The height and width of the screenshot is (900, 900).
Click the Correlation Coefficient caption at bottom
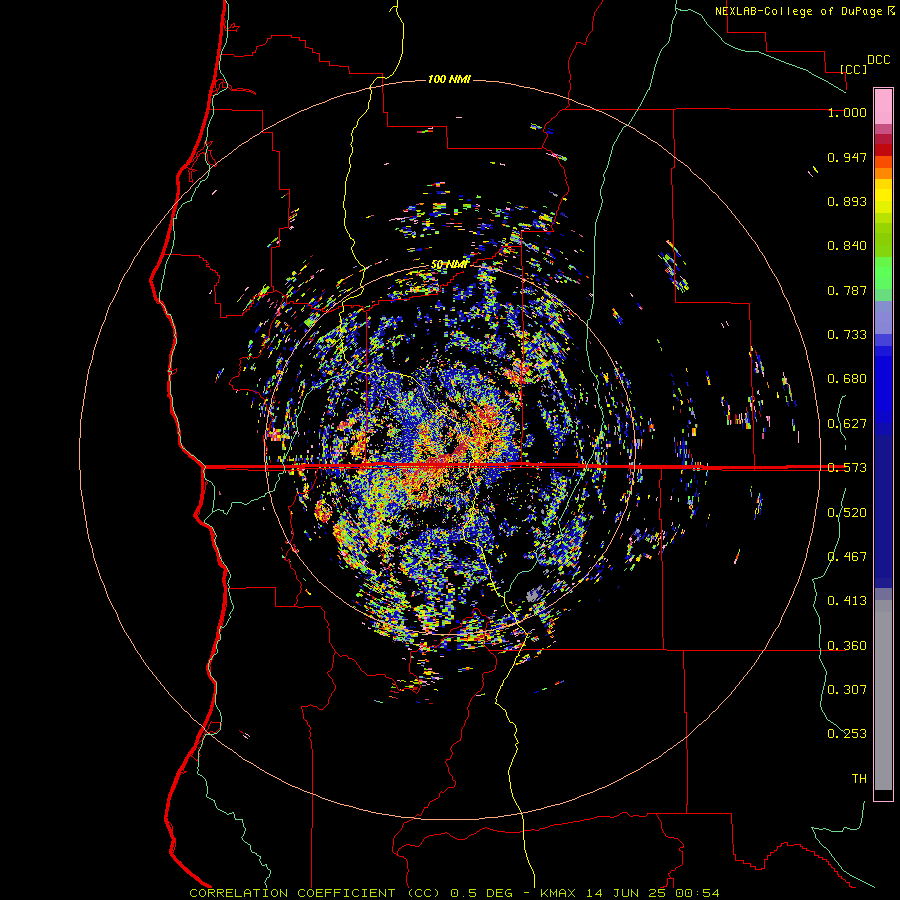pos(454,893)
